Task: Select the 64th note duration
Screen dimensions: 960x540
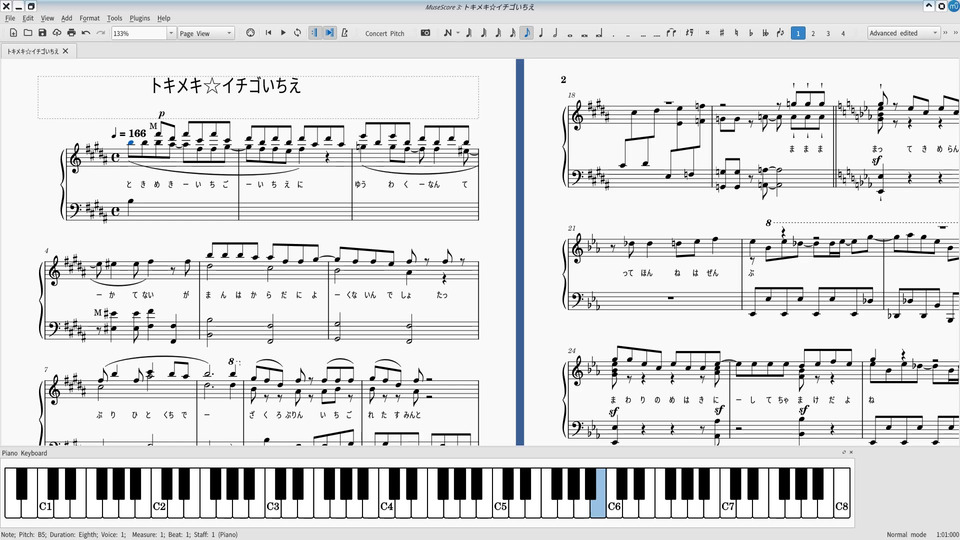Action: (483, 33)
